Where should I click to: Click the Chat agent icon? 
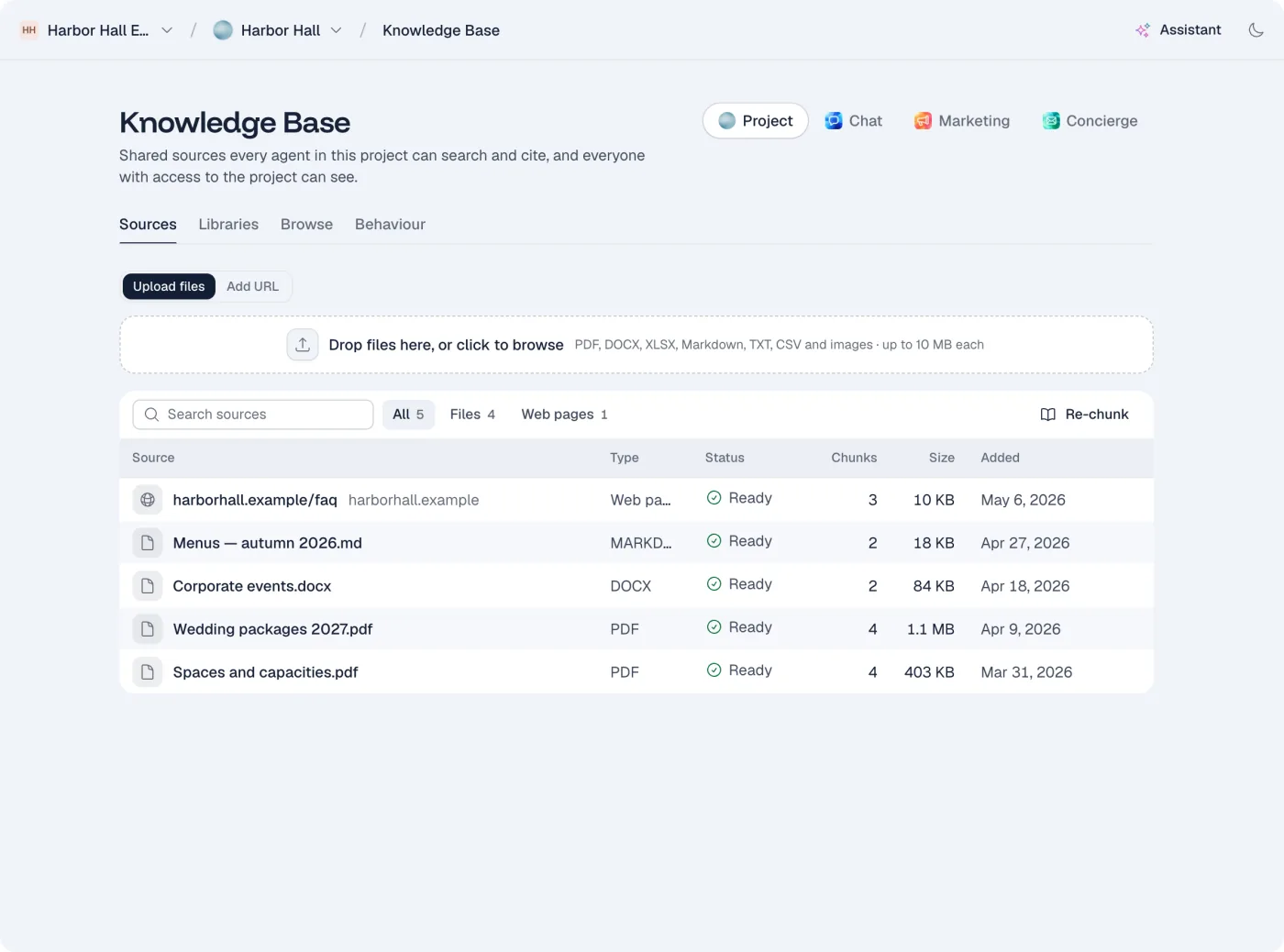(834, 121)
